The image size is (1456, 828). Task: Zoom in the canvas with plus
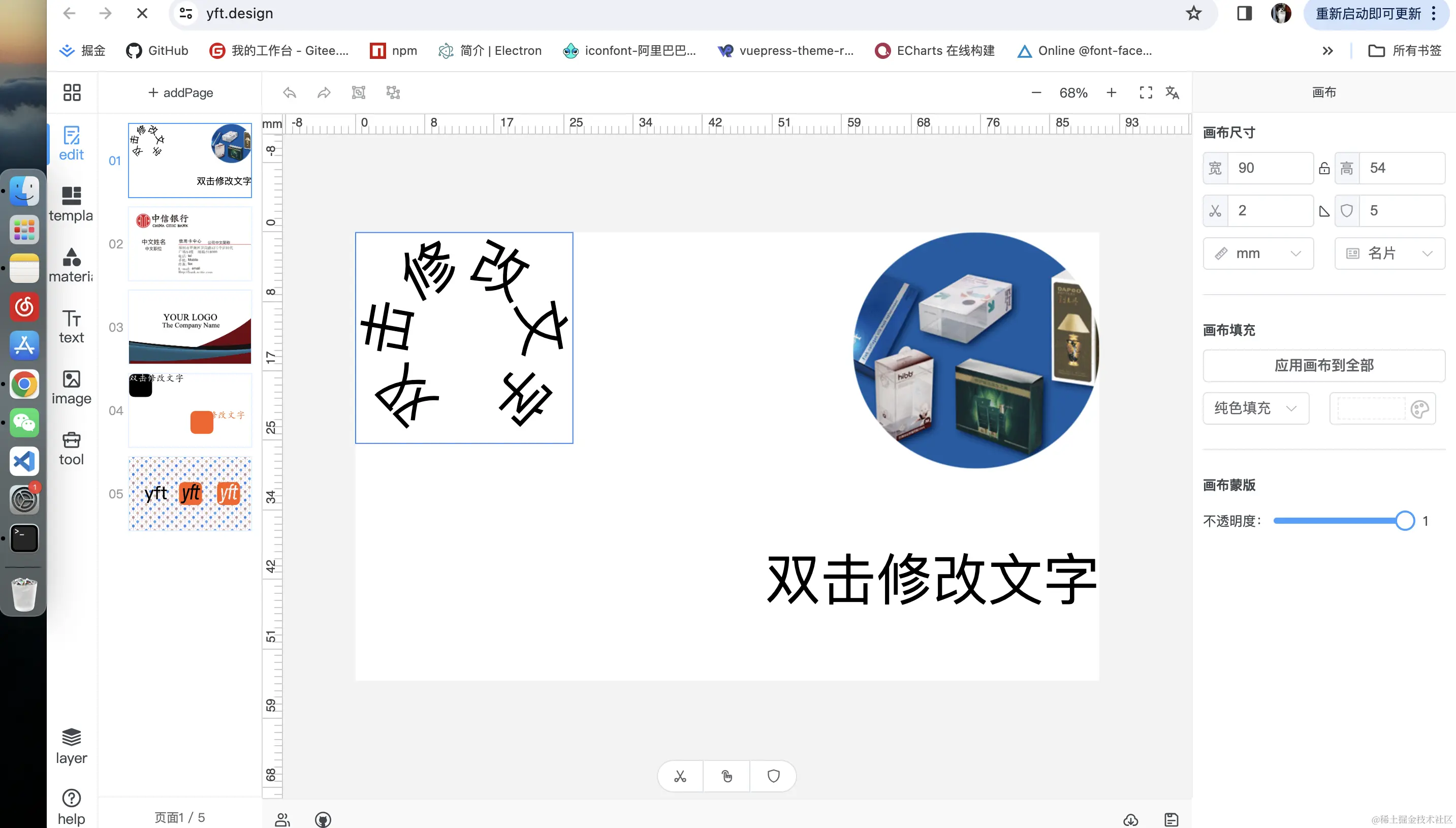(x=1112, y=92)
